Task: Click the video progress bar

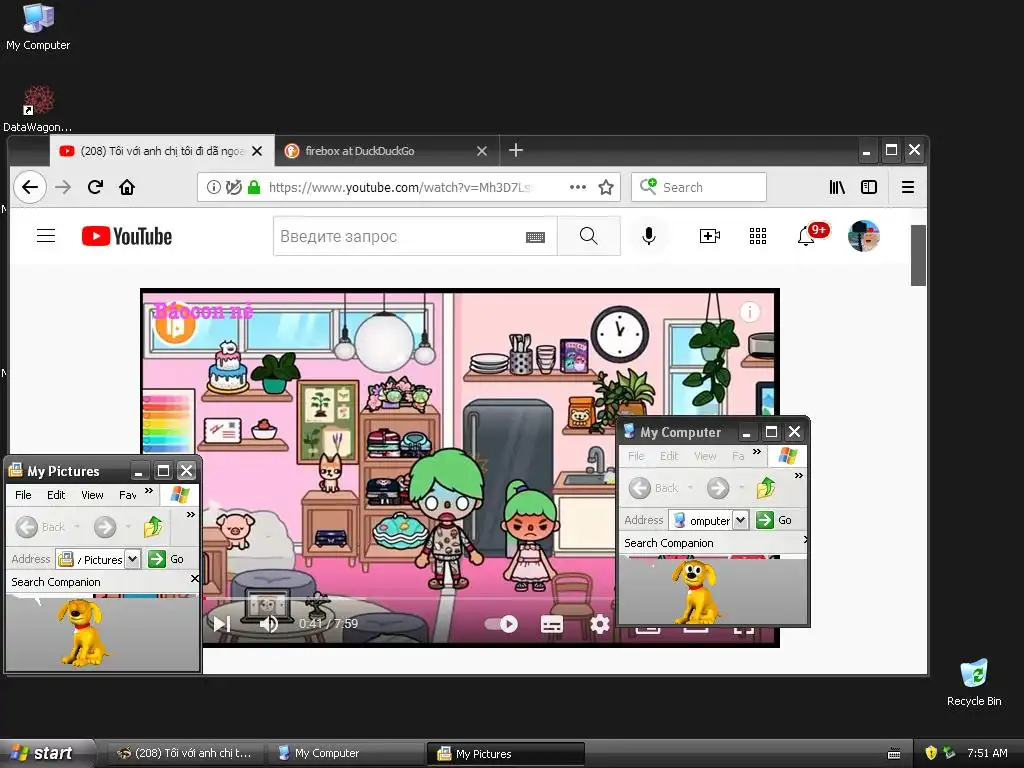Action: (x=409, y=598)
